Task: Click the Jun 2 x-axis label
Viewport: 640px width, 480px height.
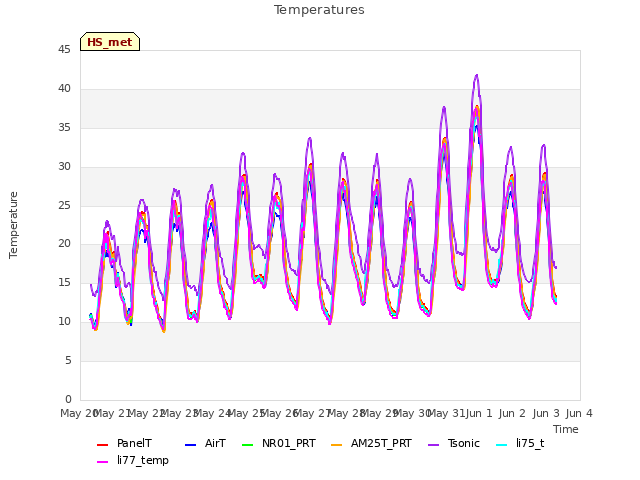Action: [512, 413]
